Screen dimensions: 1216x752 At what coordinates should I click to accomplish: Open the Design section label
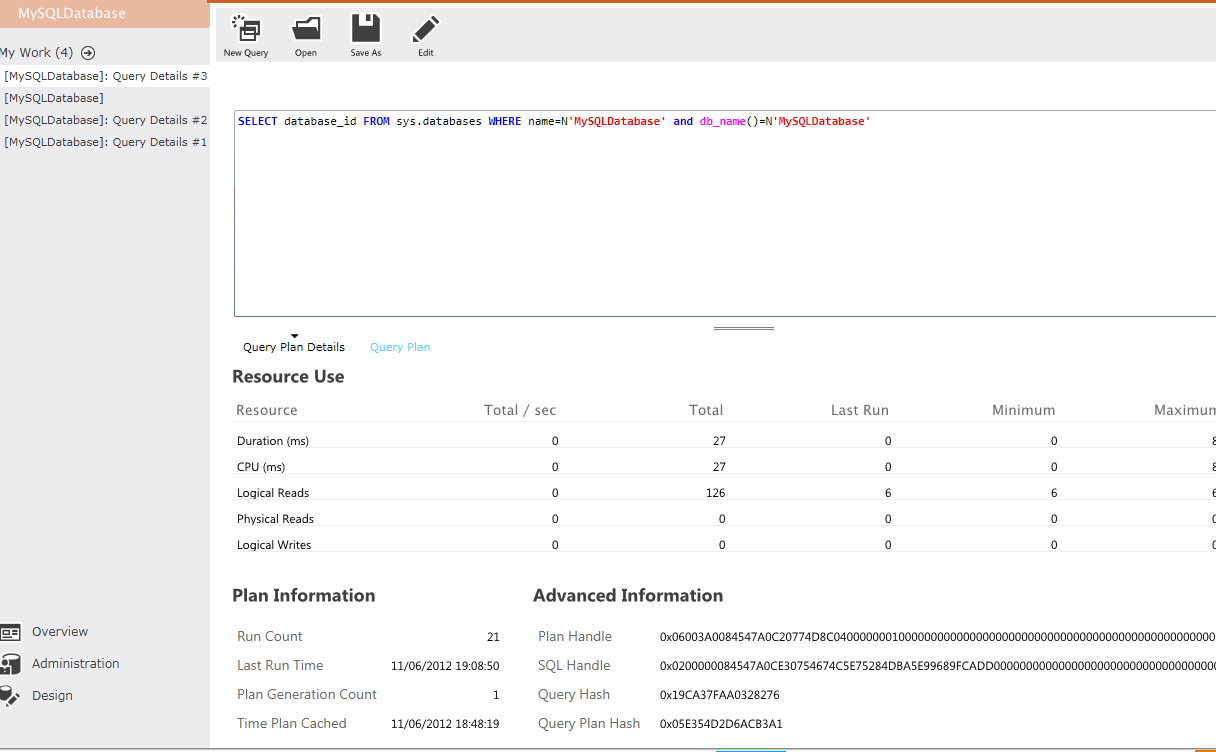(52, 696)
